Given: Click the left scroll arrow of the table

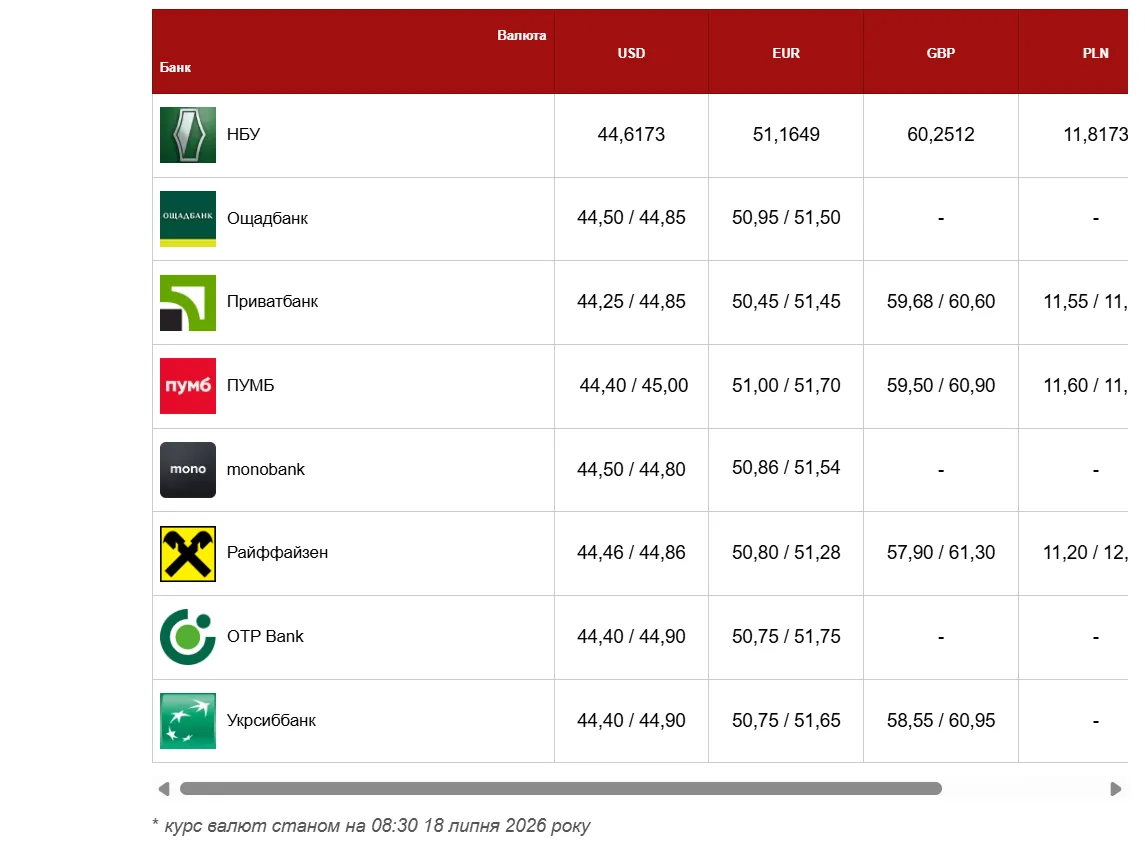Looking at the screenshot, I should tap(164, 789).
